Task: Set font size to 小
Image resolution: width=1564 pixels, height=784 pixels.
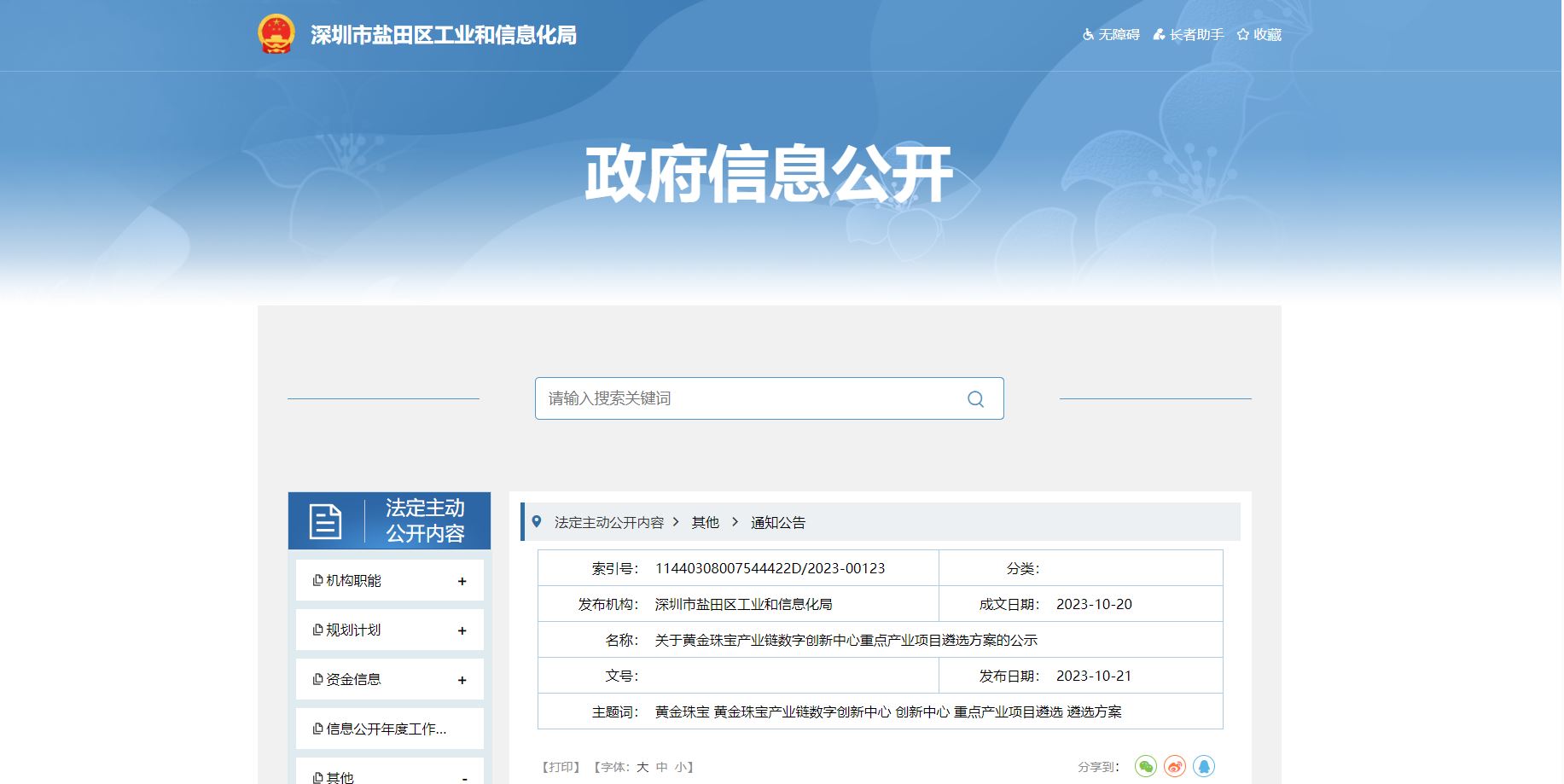Action: pos(681,767)
